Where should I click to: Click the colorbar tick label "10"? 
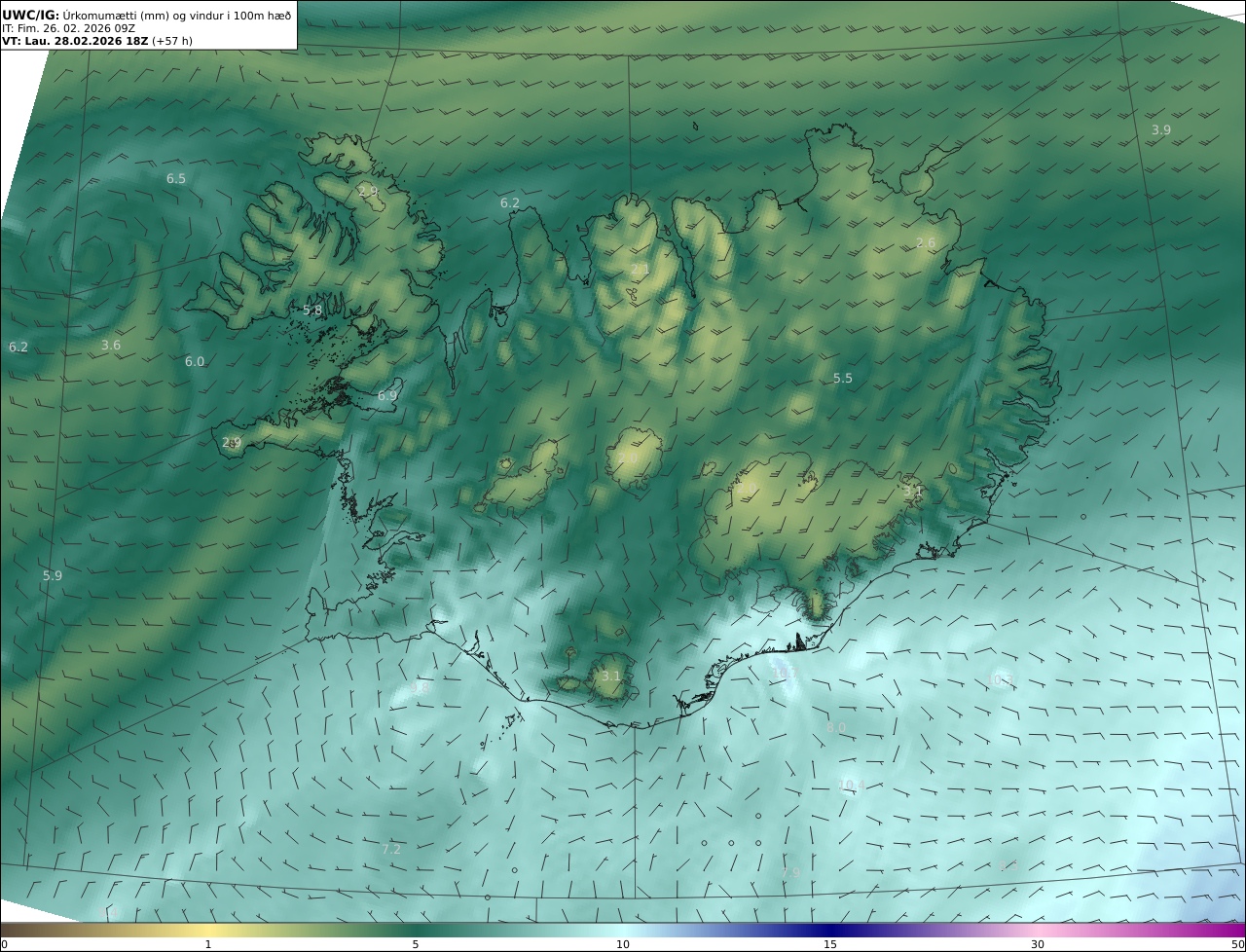click(623, 944)
